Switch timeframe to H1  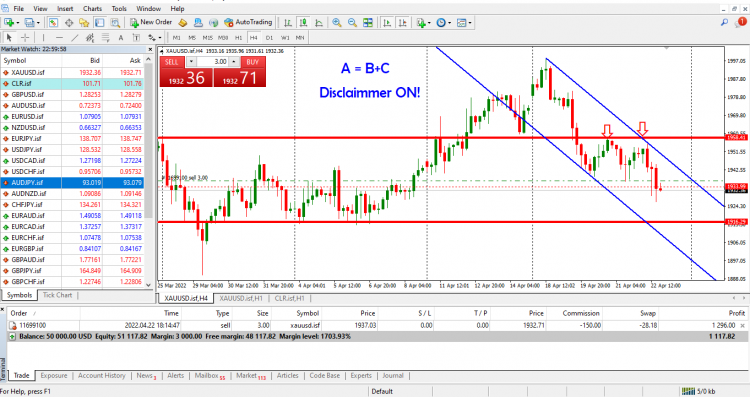click(x=238, y=37)
